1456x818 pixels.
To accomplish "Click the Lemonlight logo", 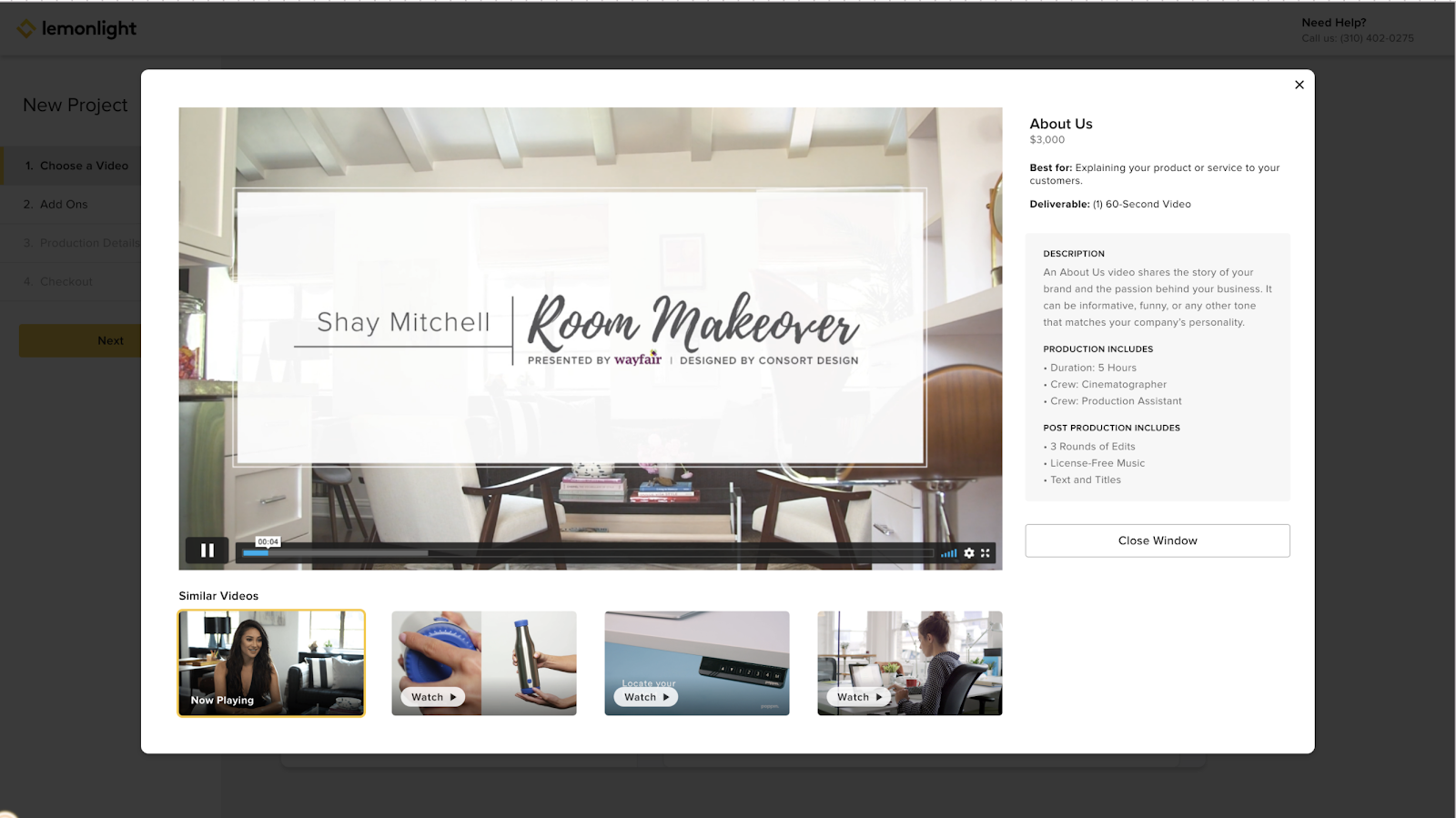I will click(77, 29).
